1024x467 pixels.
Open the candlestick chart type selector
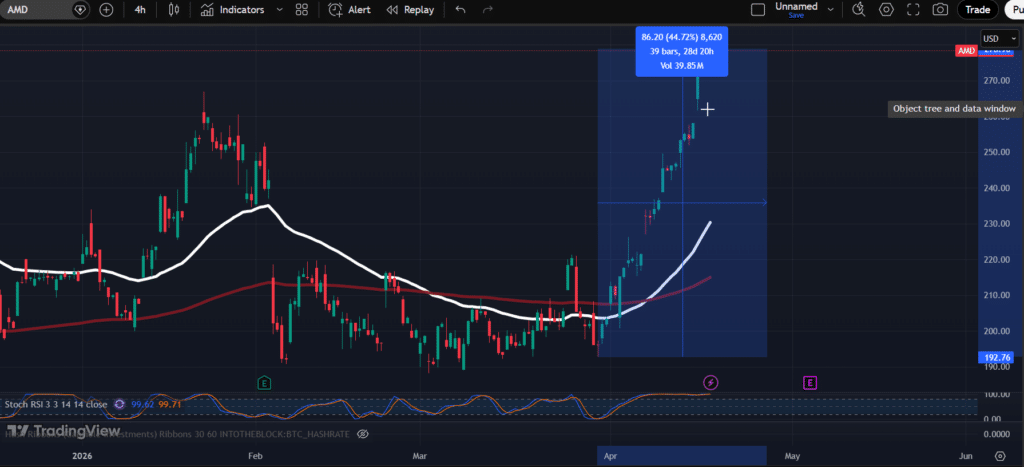[174, 10]
